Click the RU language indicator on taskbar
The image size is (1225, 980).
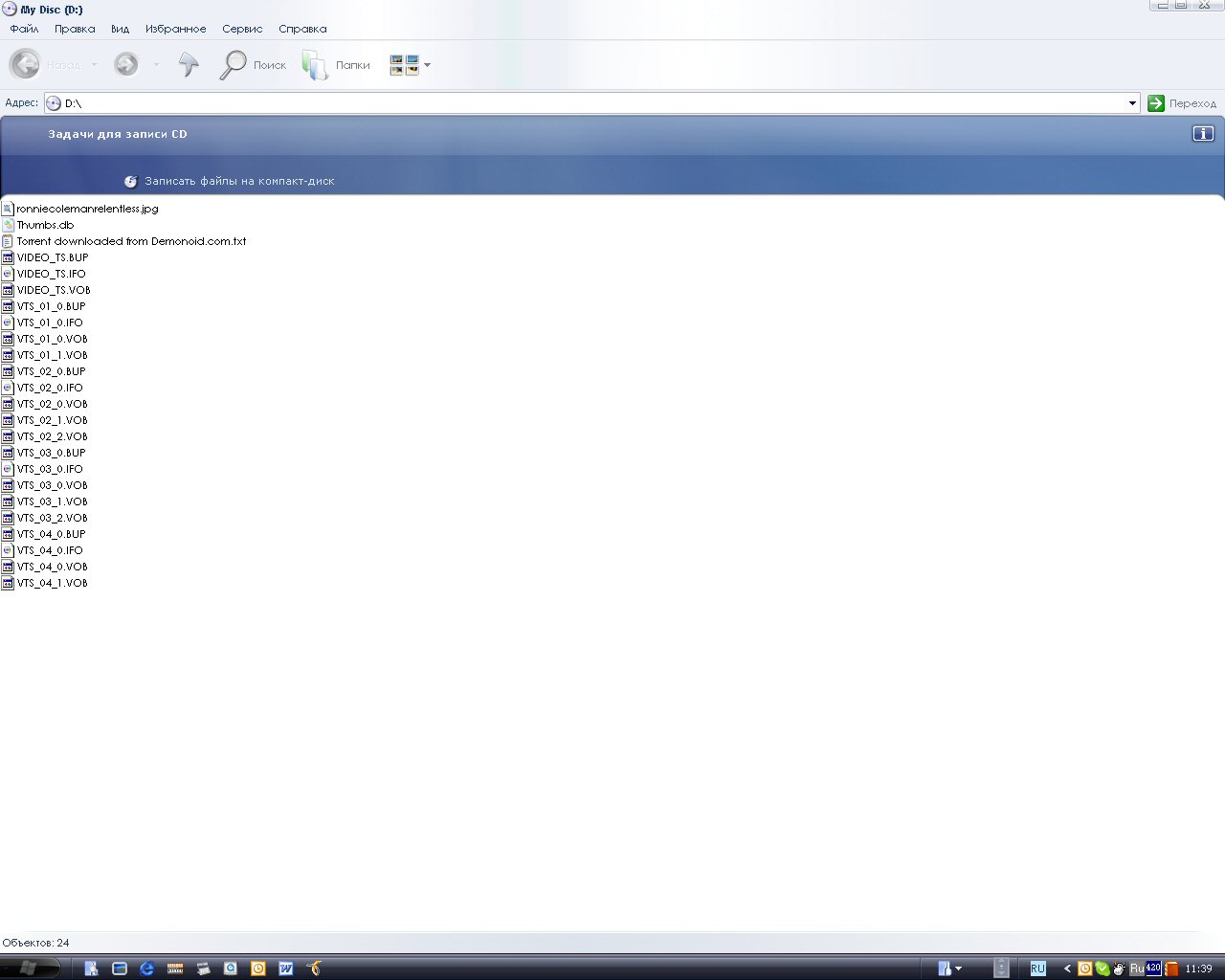coord(1037,969)
